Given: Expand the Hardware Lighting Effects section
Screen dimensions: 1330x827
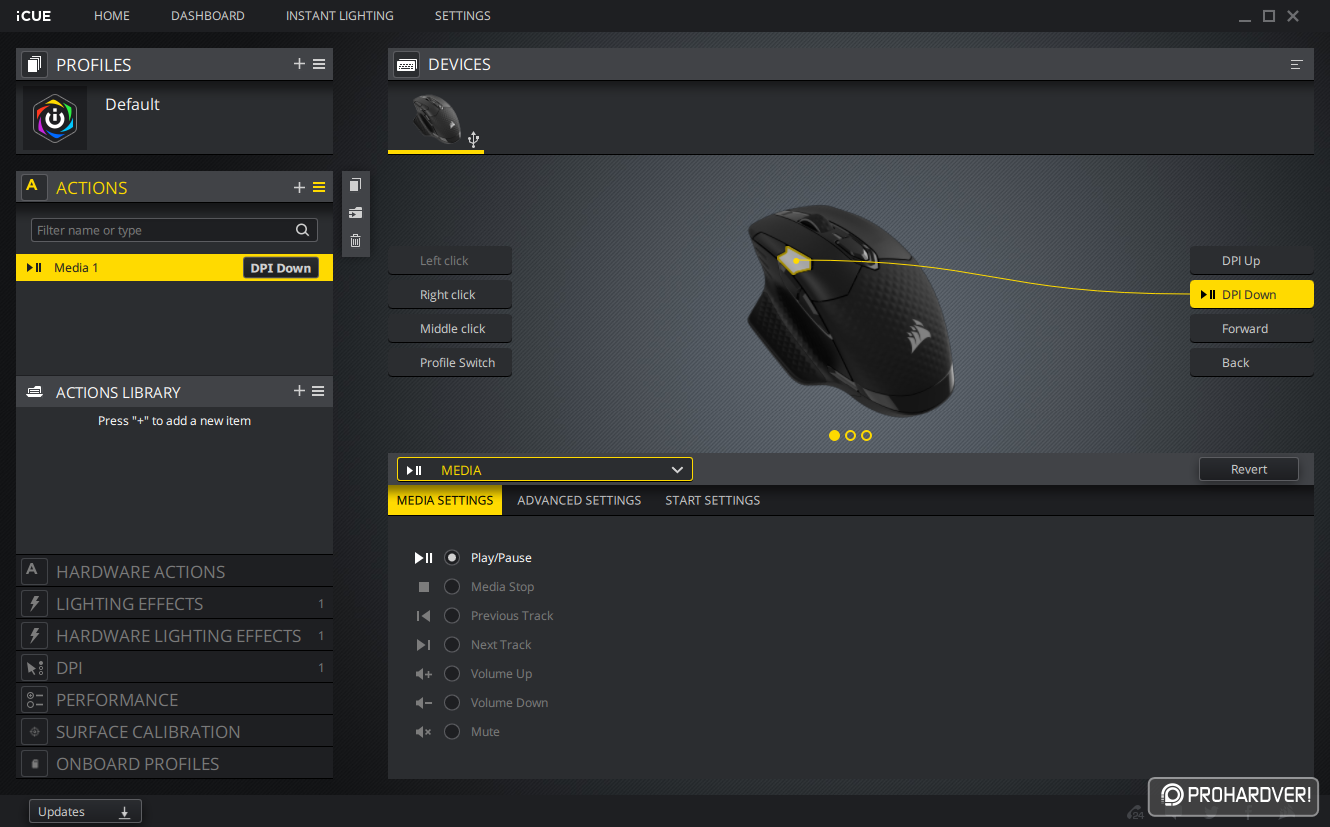Looking at the screenshot, I should pos(174,635).
